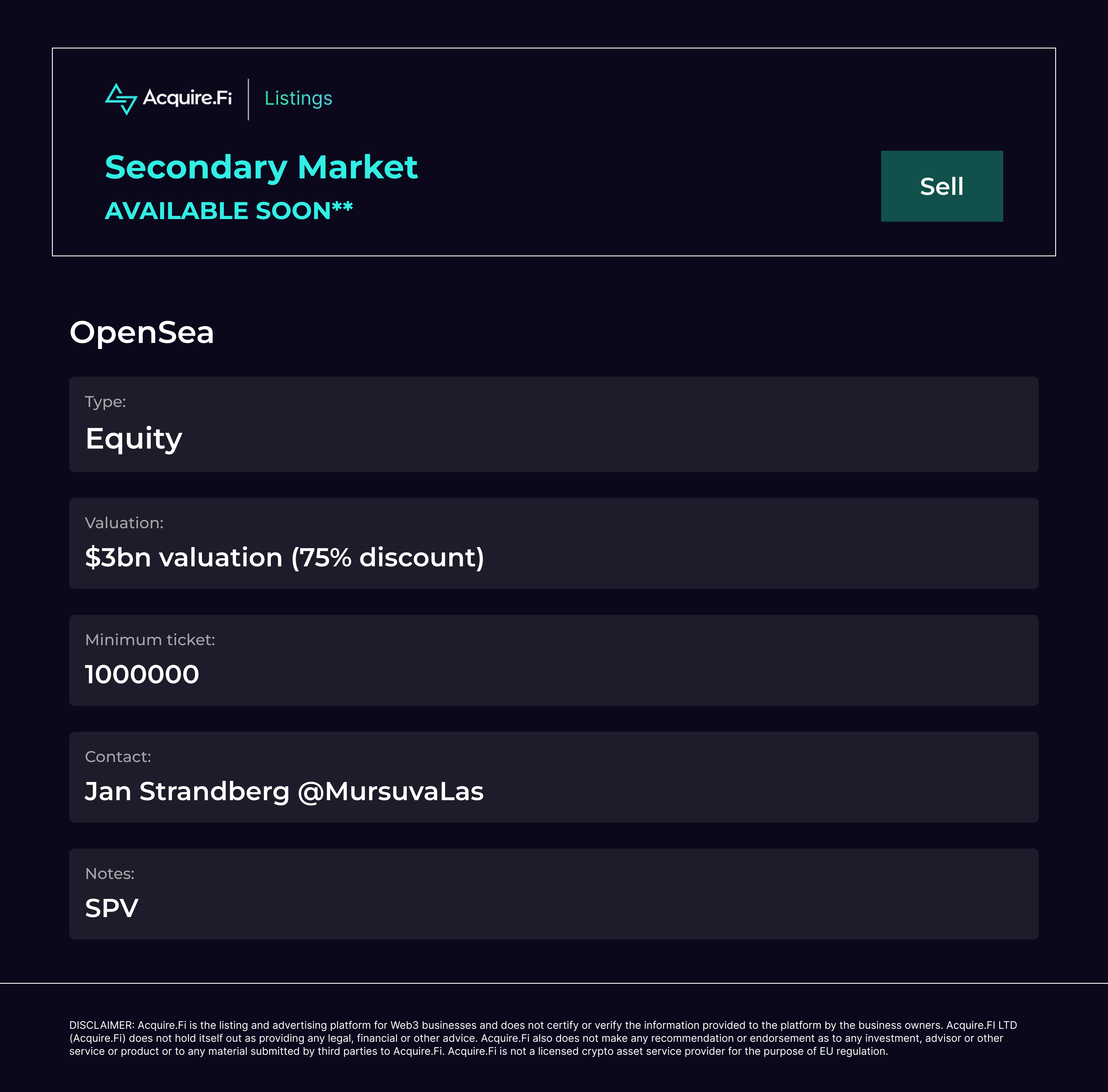Viewport: 1108px width, 1092px height.
Task: Click the AVAILABLE SOON** notice
Action: (228, 210)
